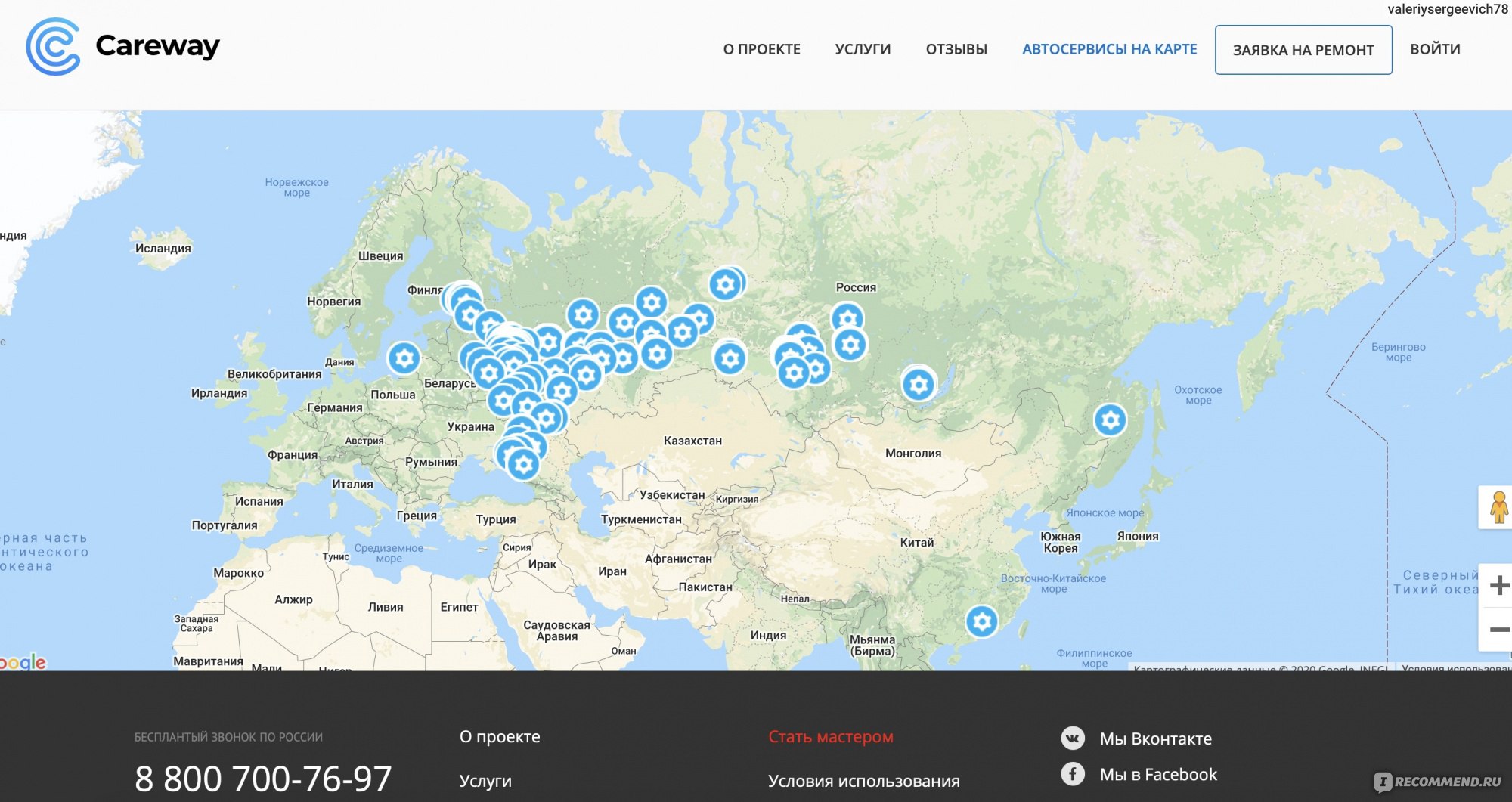This screenshot has width=1512, height=802.
Task: Select the service marker in the Baltic Sea area
Action: click(x=404, y=358)
